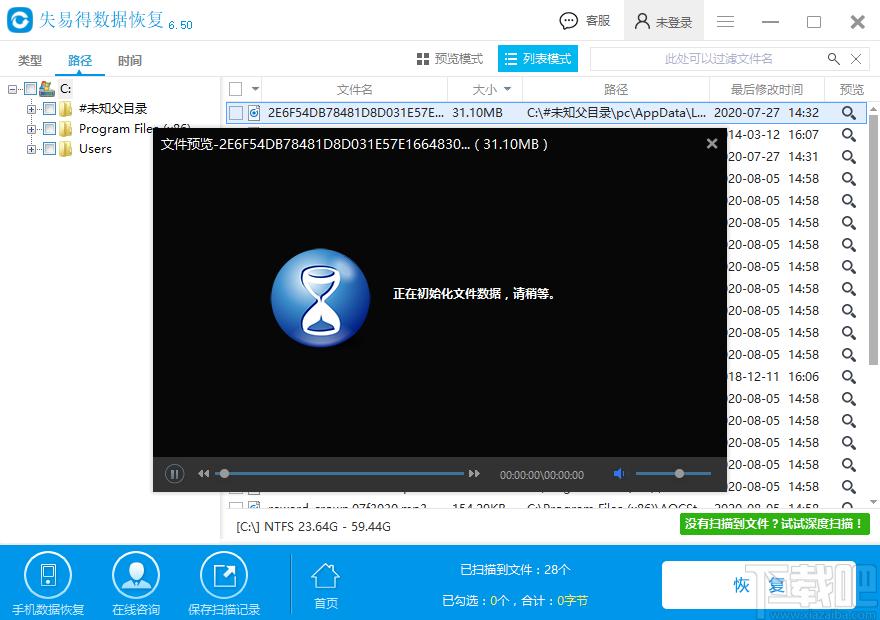Expand the #未知父目录 folder
Viewport: 880px width, 620px height.
31,109
